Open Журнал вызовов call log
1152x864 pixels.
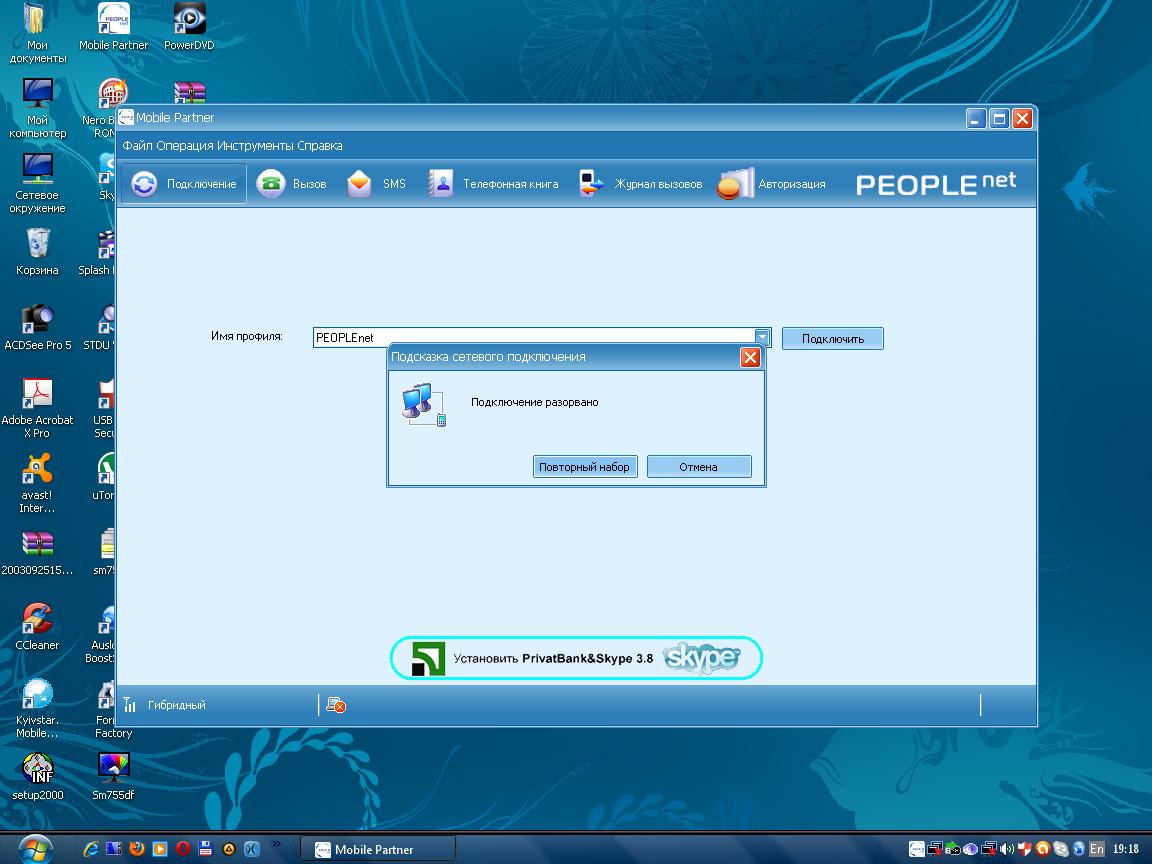[640, 184]
